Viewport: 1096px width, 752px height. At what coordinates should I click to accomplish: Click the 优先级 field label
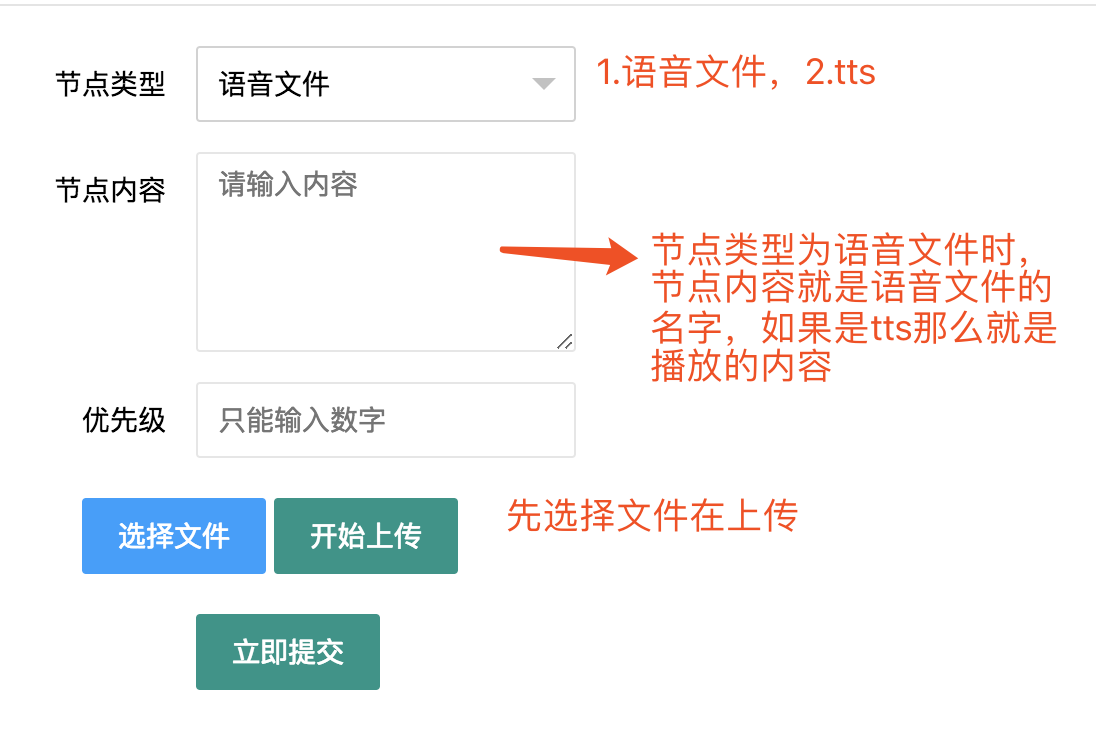[124, 420]
